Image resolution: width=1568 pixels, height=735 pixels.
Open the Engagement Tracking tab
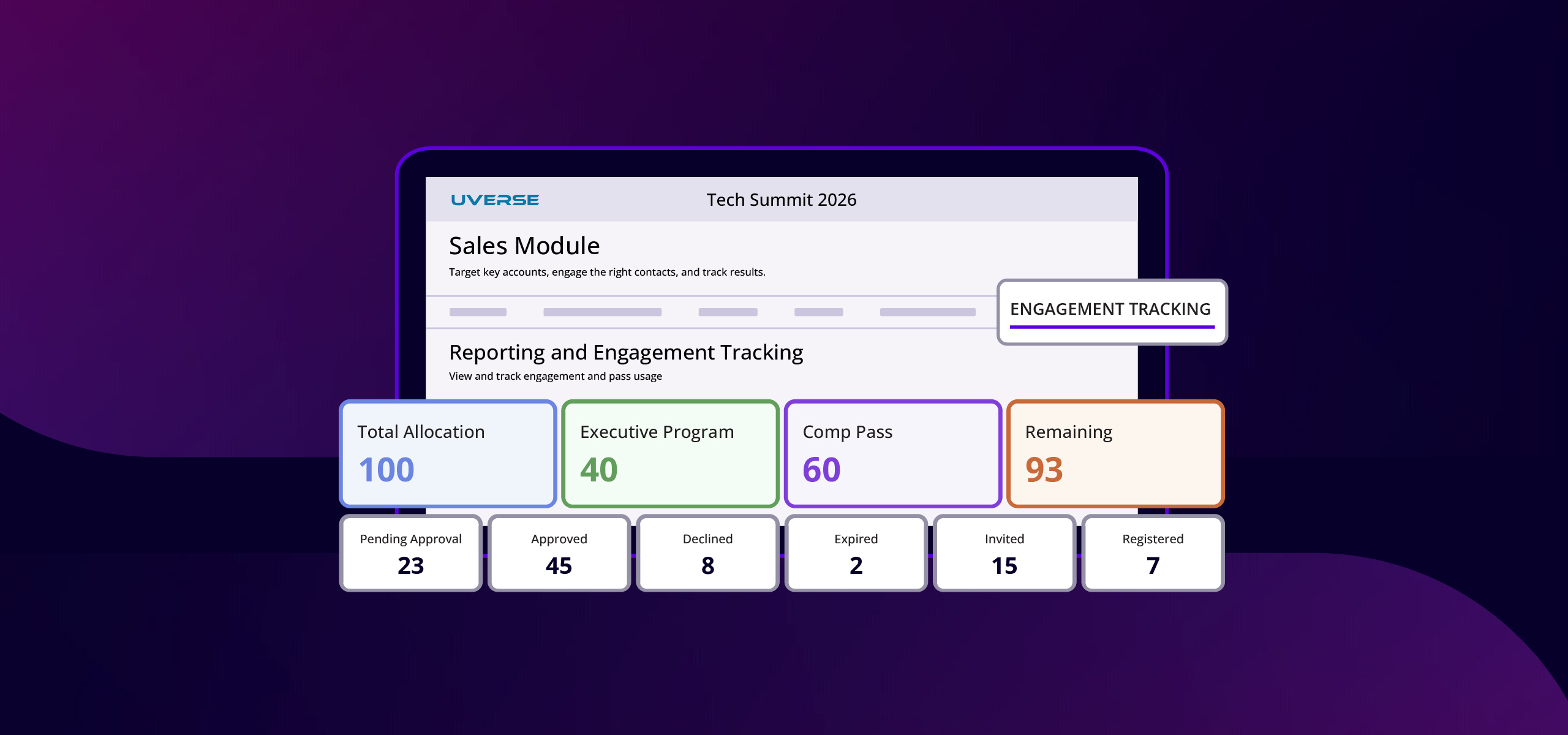[x=1112, y=312]
